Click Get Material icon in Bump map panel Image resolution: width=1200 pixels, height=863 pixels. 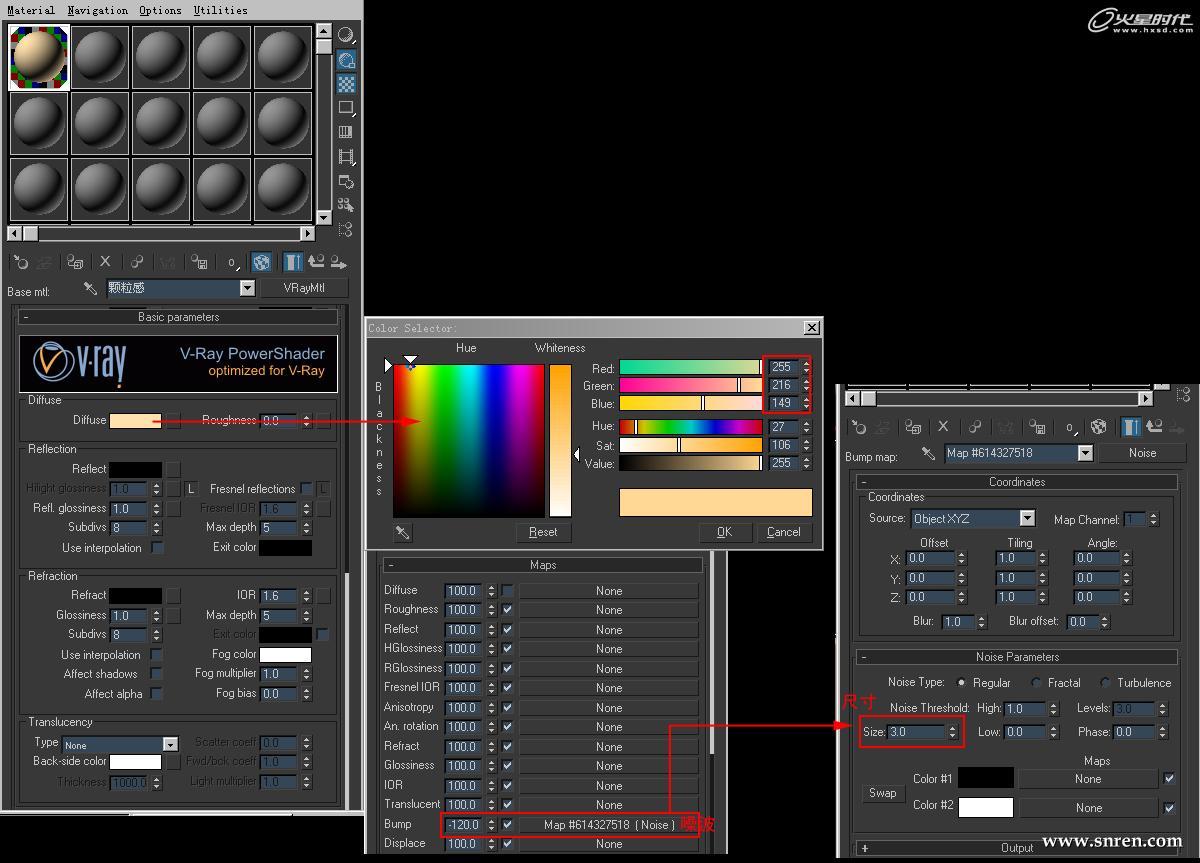coord(858,427)
